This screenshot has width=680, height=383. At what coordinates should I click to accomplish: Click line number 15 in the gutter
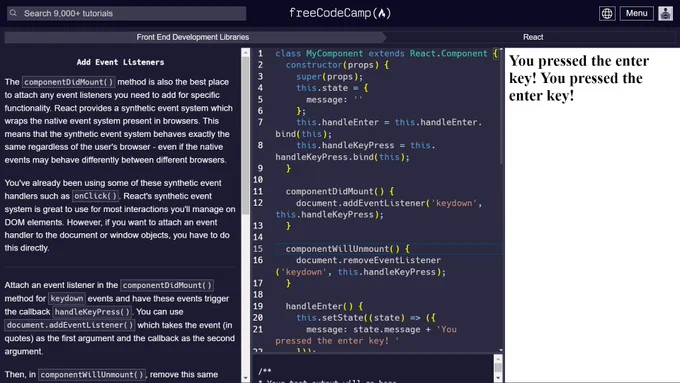pyautogui.click(x=258, y=249)
